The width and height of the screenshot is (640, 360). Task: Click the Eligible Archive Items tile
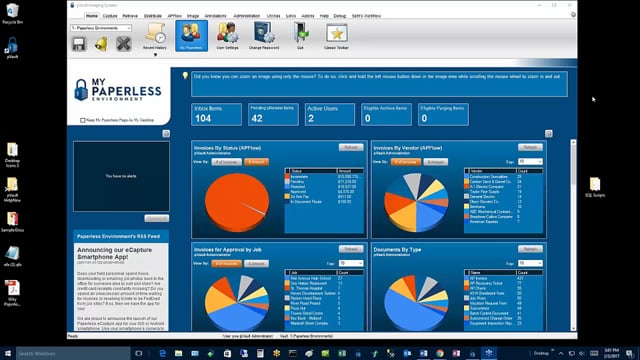387,114
